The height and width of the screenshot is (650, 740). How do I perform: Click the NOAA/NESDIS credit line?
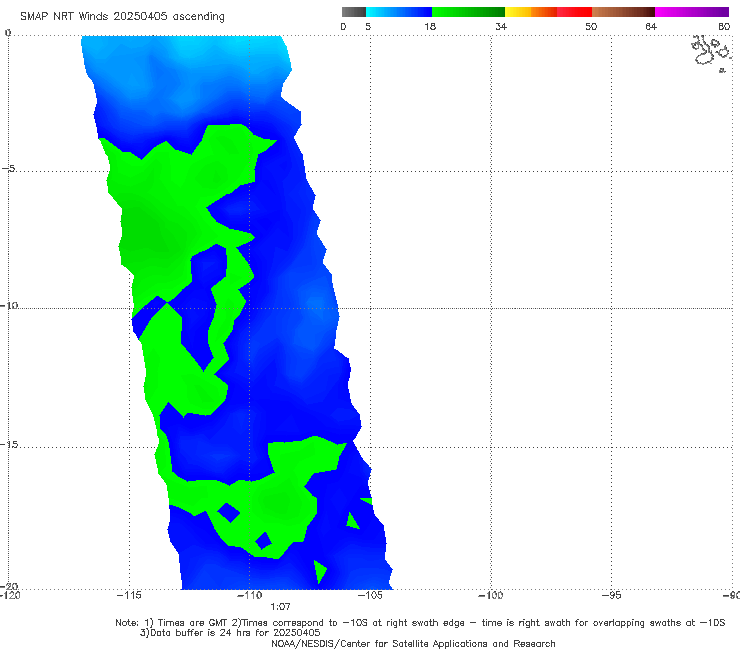point(413,643)
